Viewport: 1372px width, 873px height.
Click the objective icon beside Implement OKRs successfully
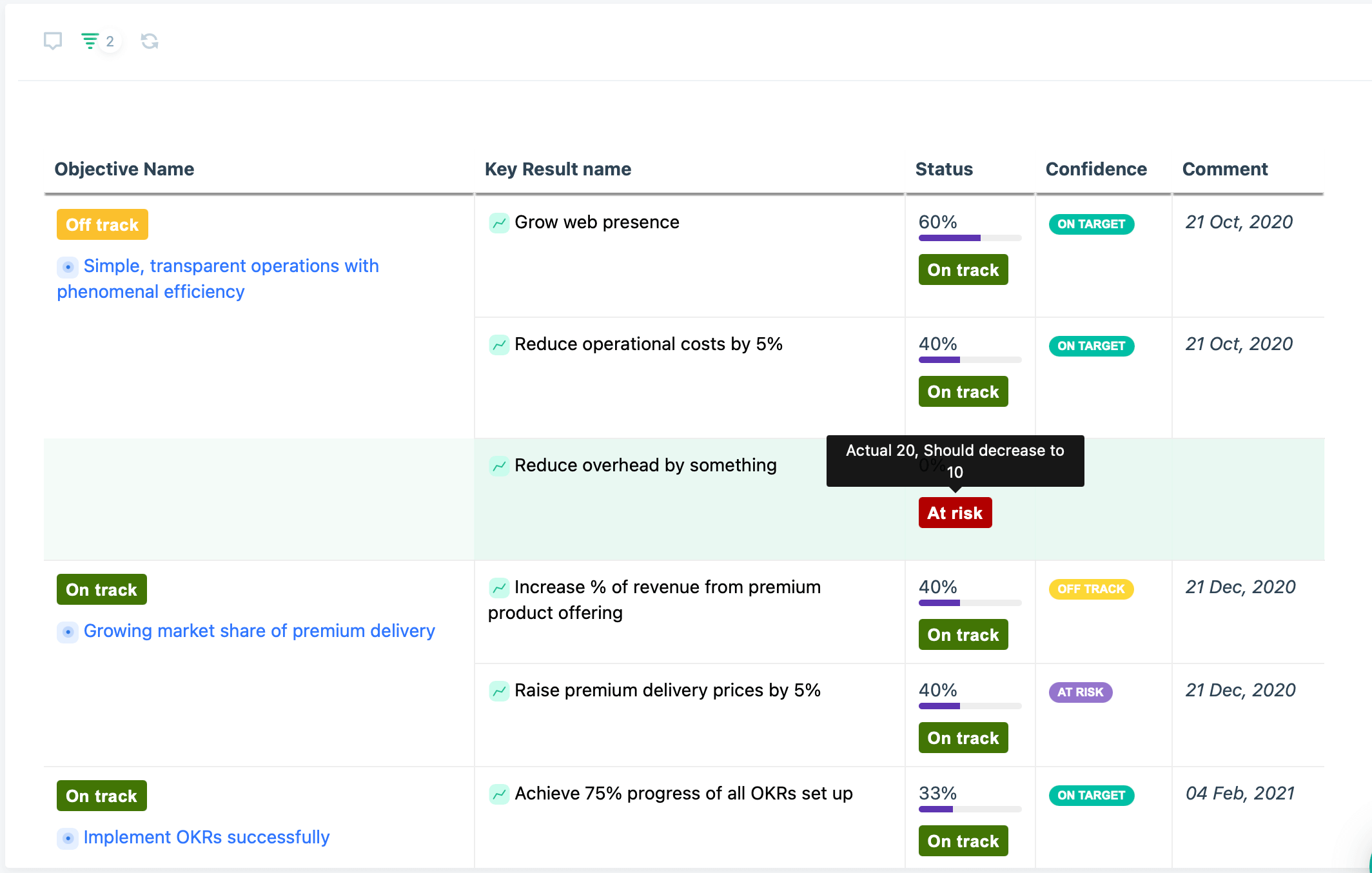pyautogui.click(x=68, y=838)
